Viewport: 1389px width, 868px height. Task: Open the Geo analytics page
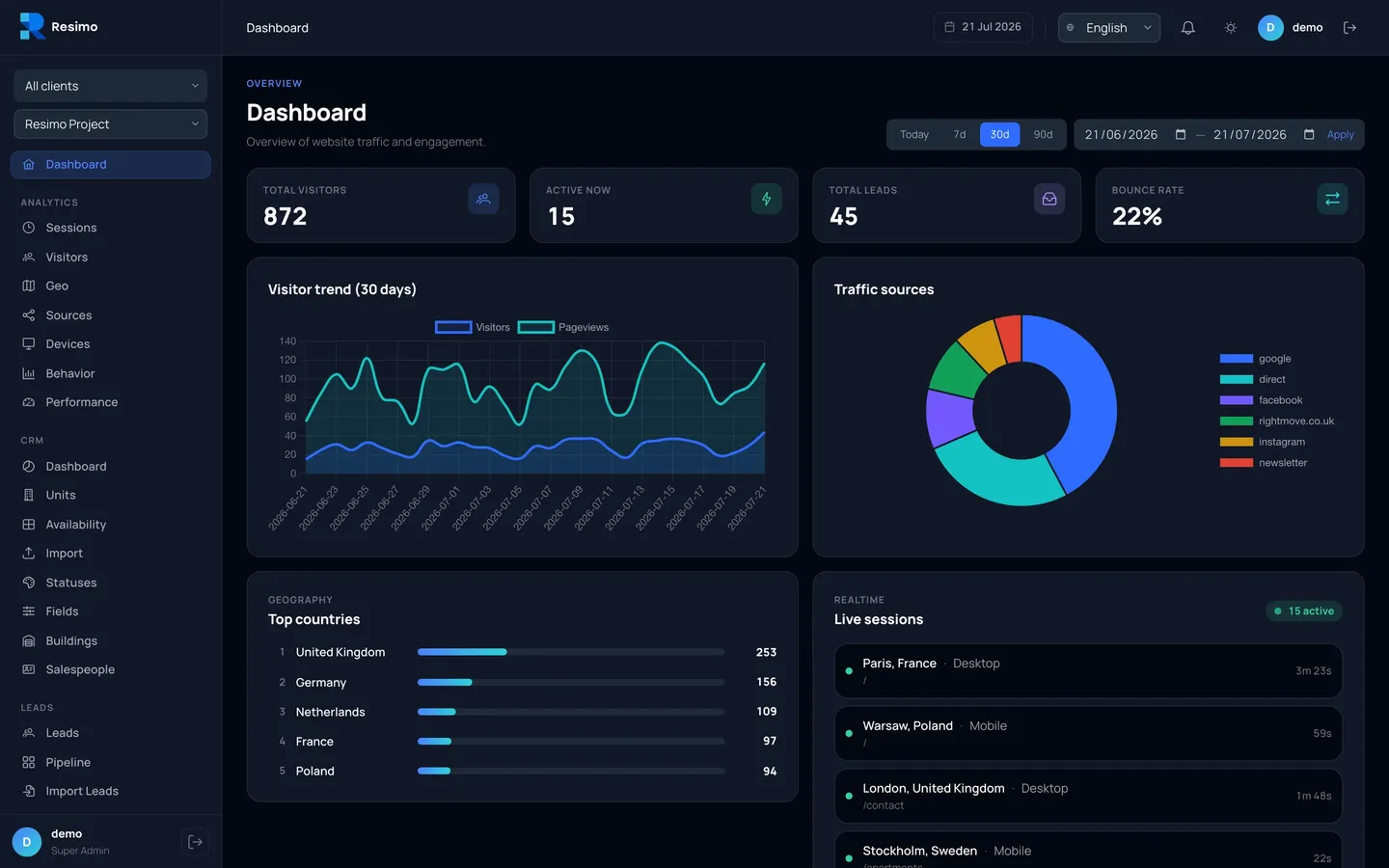[x=111, y=285]
